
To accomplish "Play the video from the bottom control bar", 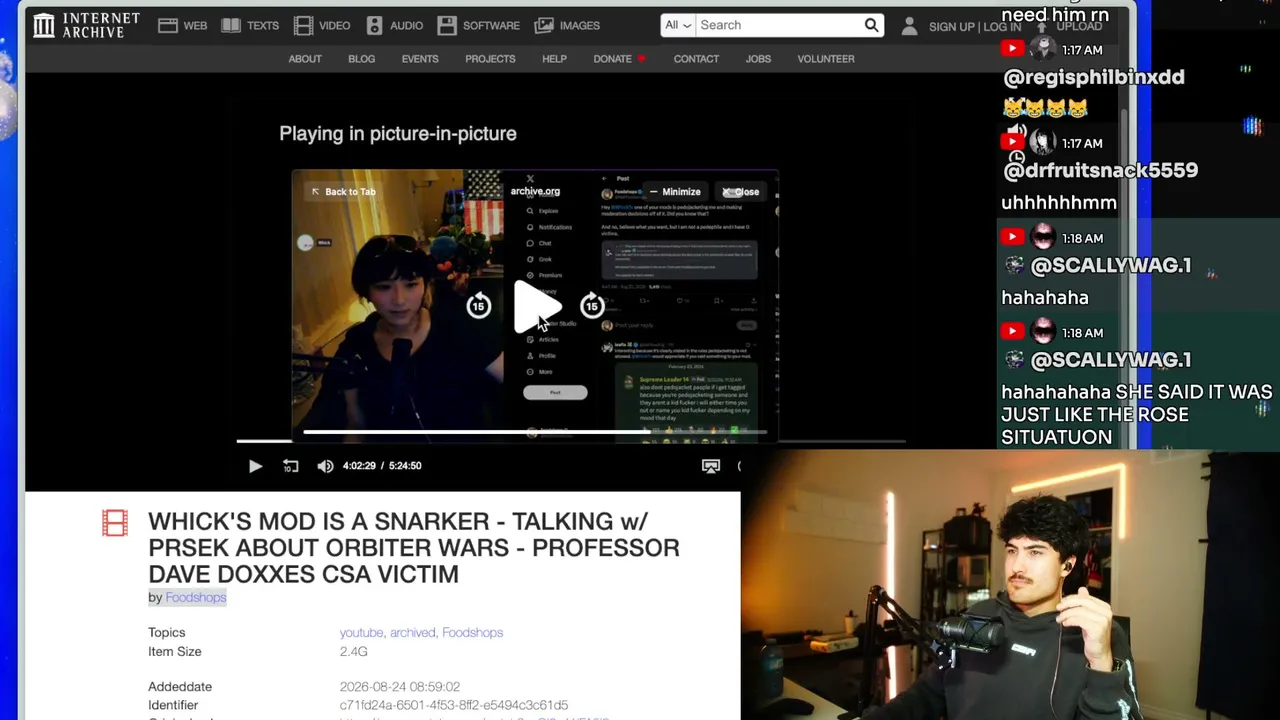I will click(255, 466).
